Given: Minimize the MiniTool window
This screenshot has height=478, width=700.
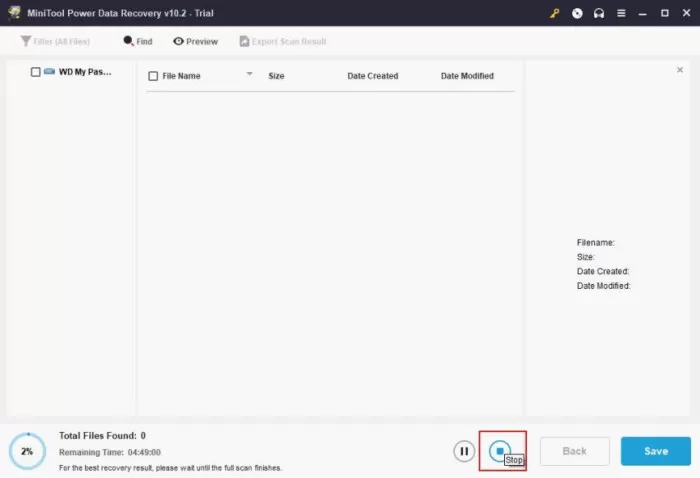Looking at the screenshot, I should [x=642, y=14].
